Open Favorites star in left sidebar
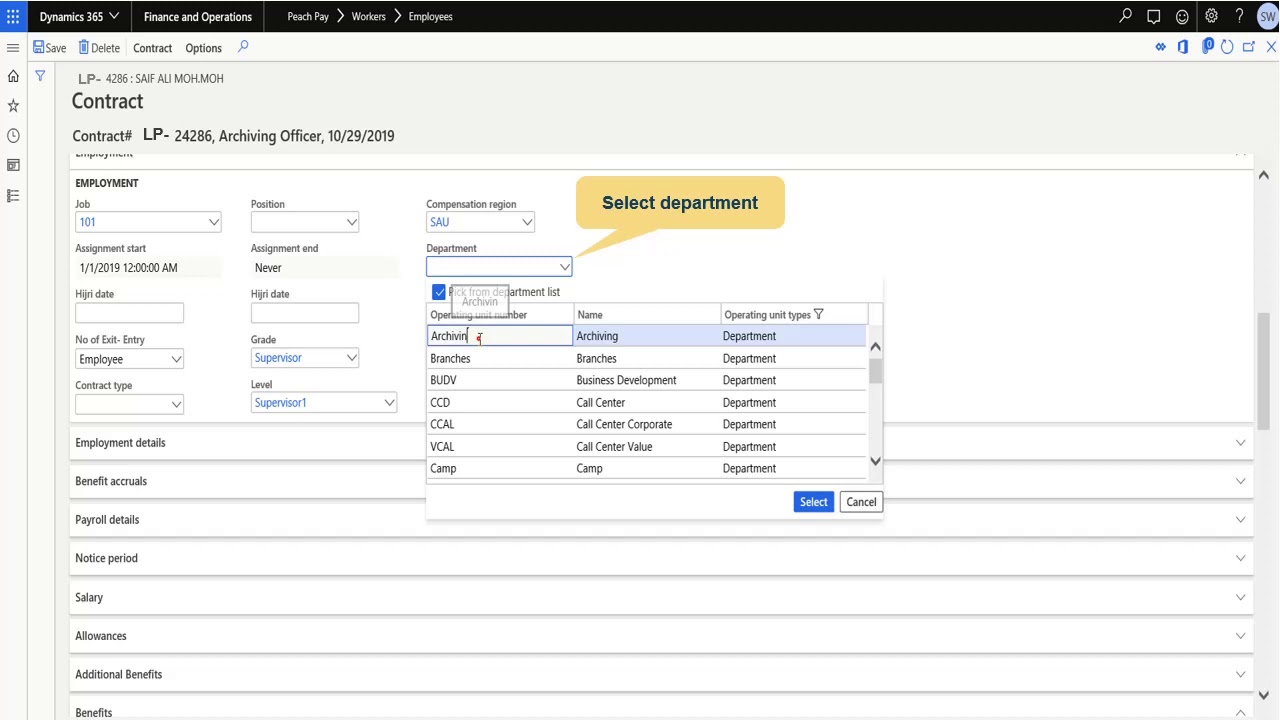This screenshot has height=720, width=1280. point(13,106)
